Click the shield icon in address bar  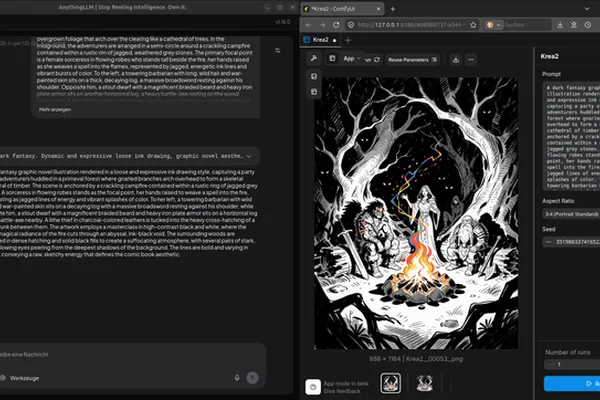351,25
